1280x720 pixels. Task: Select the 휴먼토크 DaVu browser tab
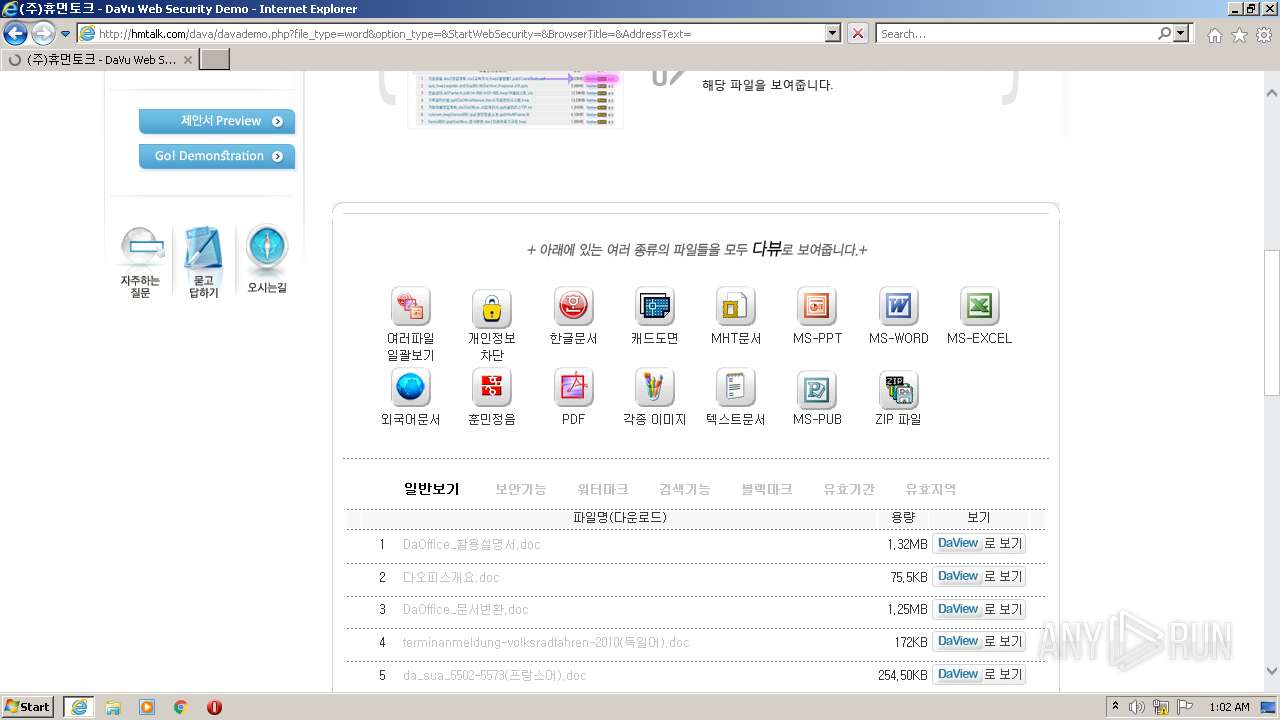point(100,59)
